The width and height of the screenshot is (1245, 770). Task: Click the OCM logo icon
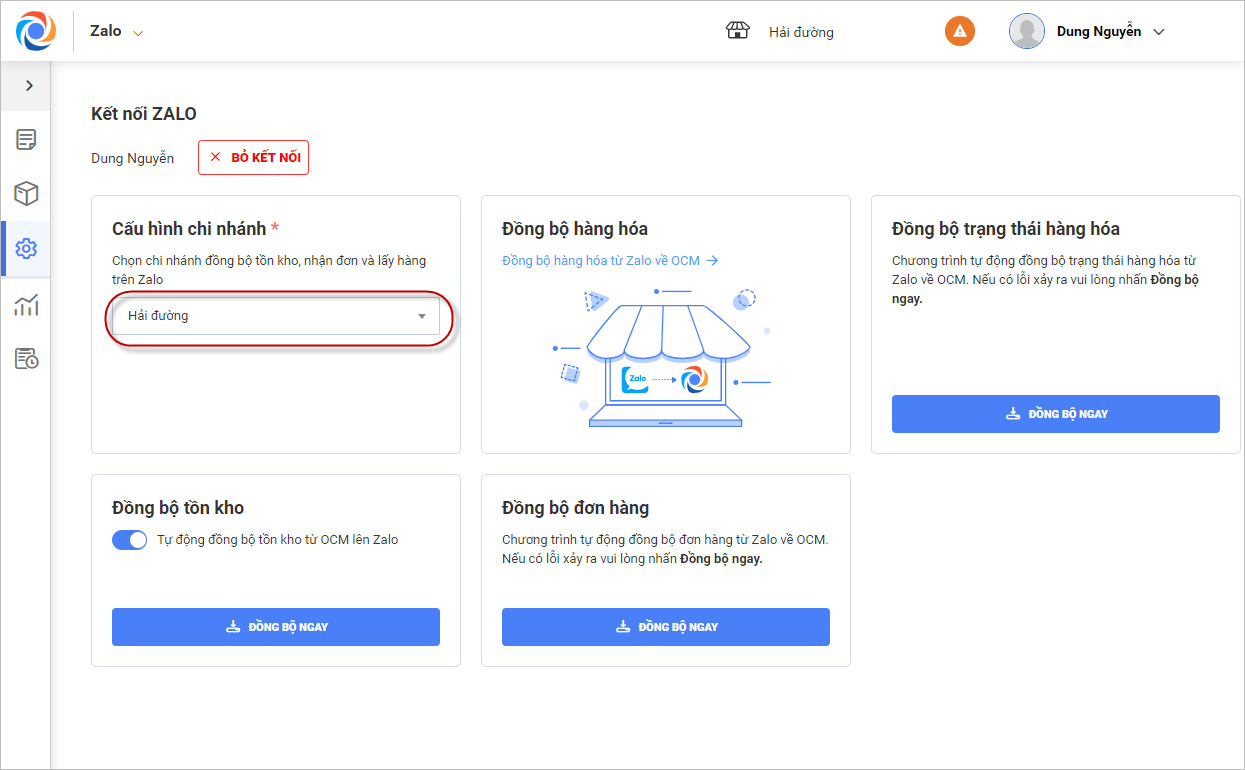[x=36, y=31]
